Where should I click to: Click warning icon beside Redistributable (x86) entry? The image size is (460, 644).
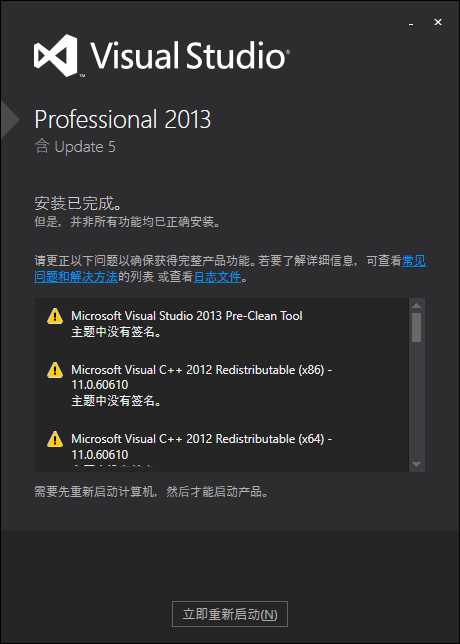pyautogui.click(x=55, y=370)
